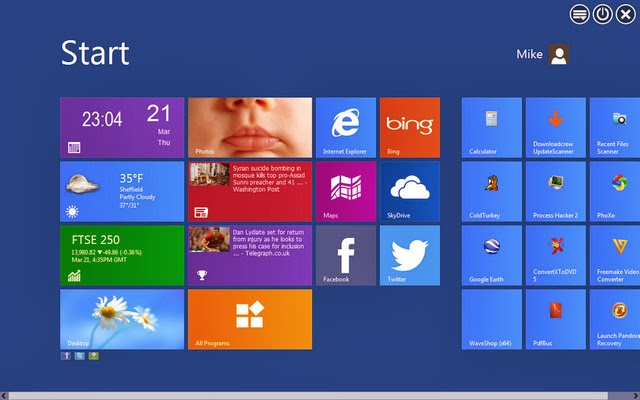Launch Internet Explorer tile
640x400 pixels.
pos(346,127)
